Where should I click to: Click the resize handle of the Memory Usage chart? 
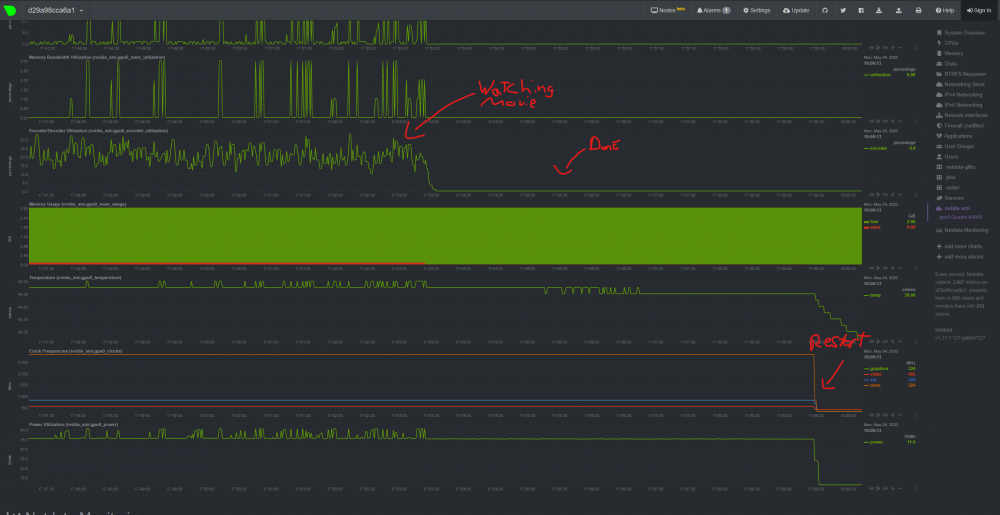tap(915, 268)
